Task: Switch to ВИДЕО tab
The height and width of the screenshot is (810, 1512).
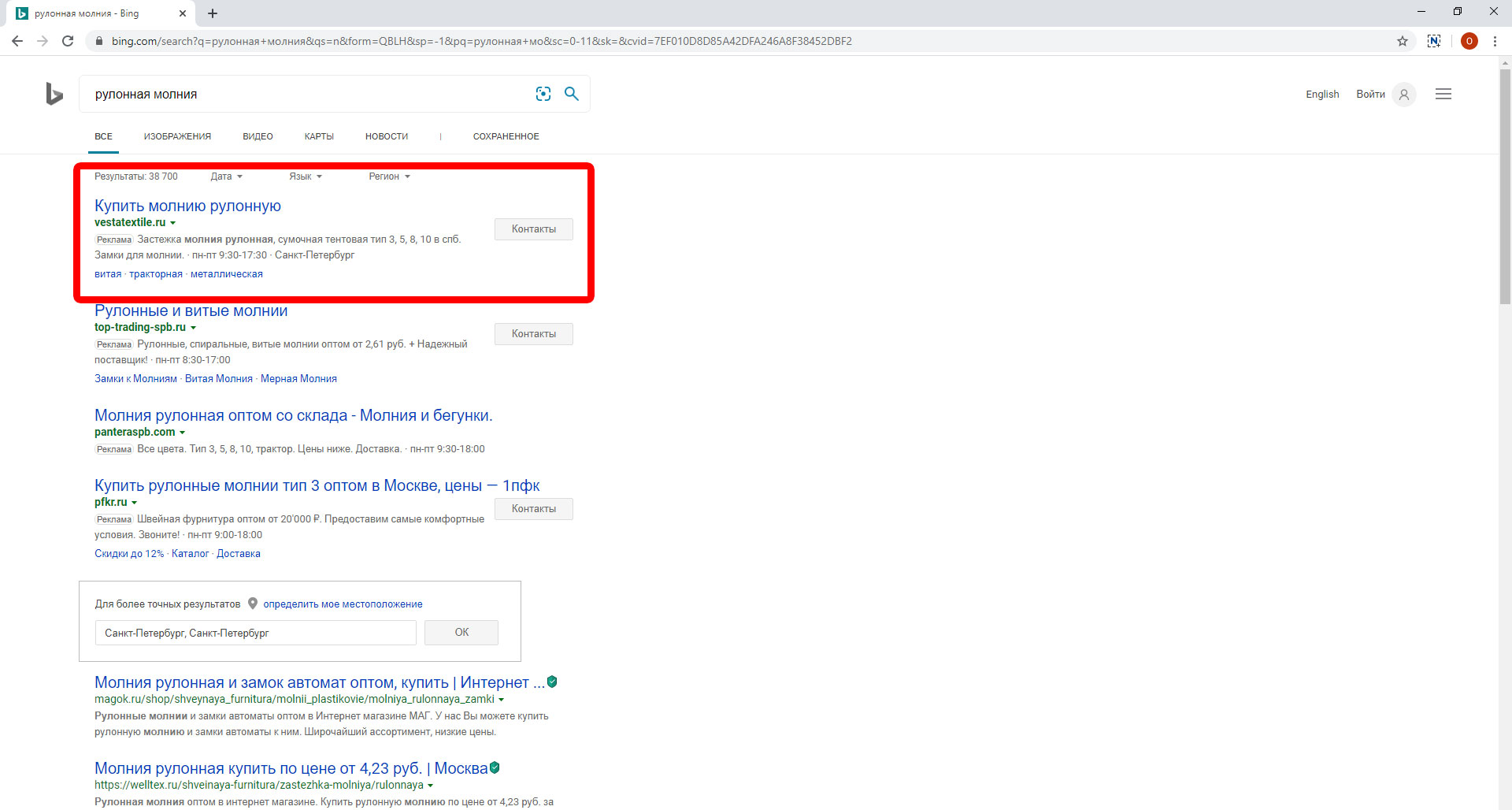Action: (x=258, y=136)
